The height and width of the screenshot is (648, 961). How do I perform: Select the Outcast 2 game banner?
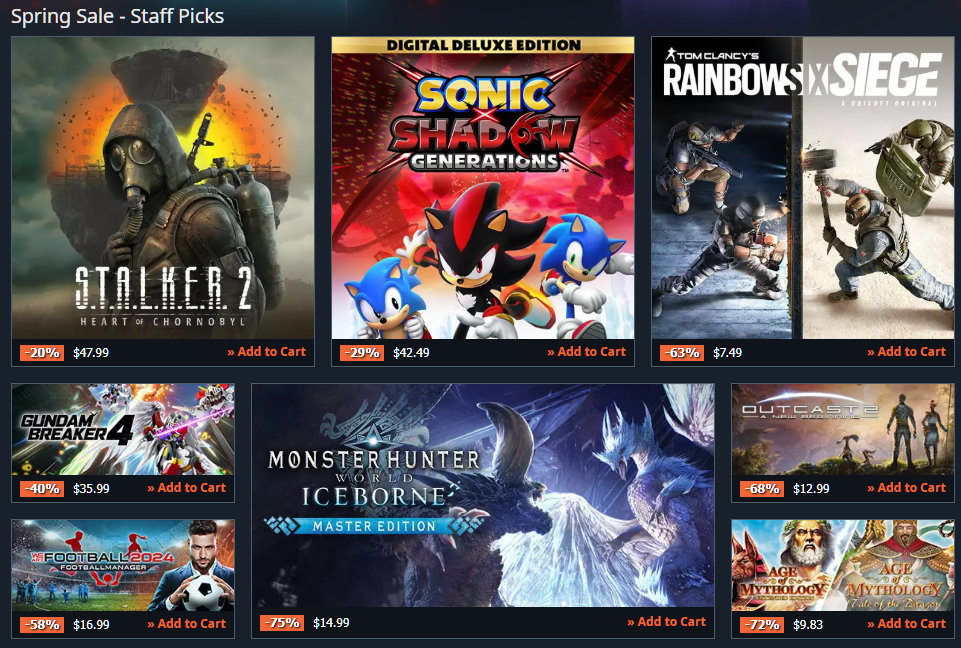point(843,429)
